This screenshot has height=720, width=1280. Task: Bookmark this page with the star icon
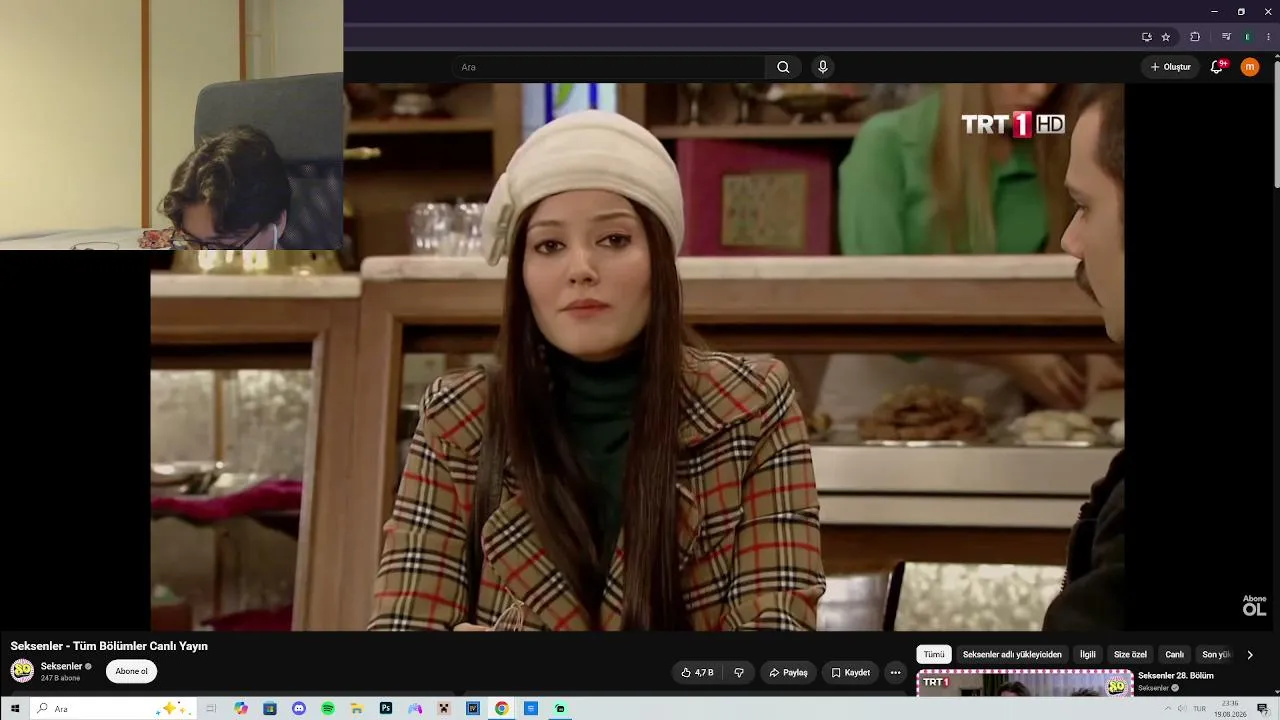click(1166, 37)
